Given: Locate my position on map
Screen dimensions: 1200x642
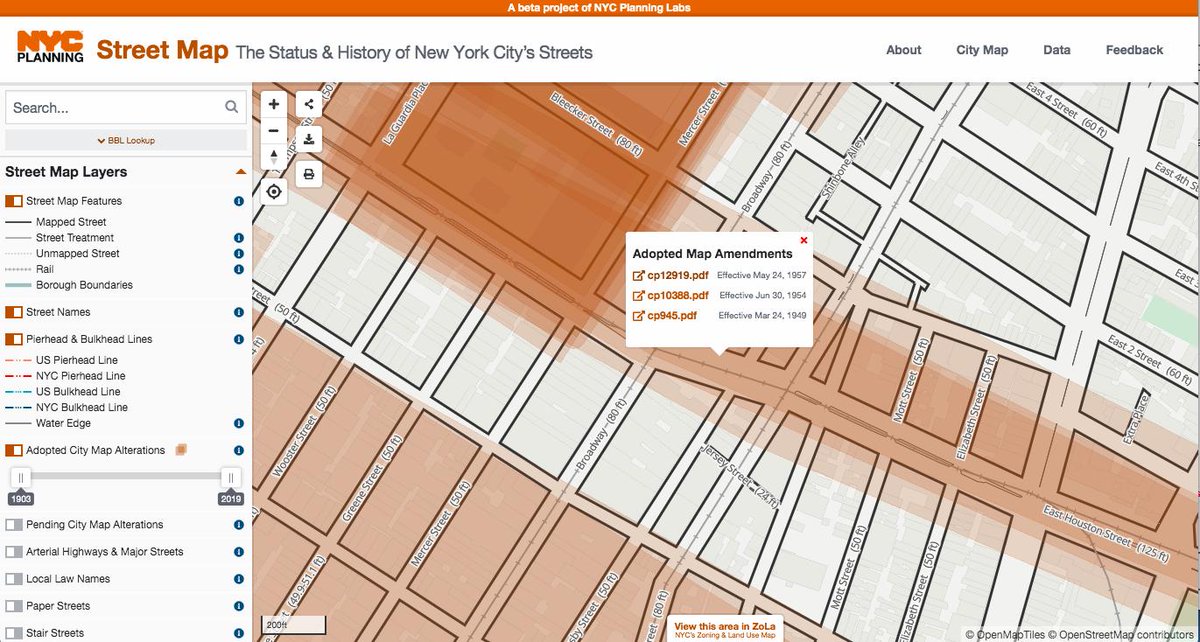Looking at the screenshot, I should click(274, 191).
